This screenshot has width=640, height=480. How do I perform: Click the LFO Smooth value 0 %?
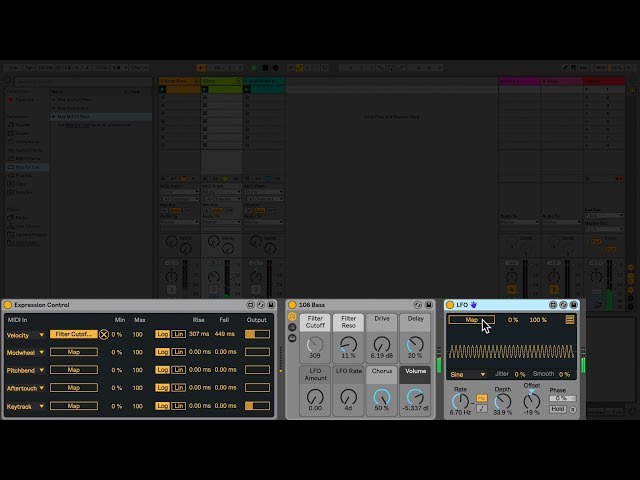(x=564, y=374)
